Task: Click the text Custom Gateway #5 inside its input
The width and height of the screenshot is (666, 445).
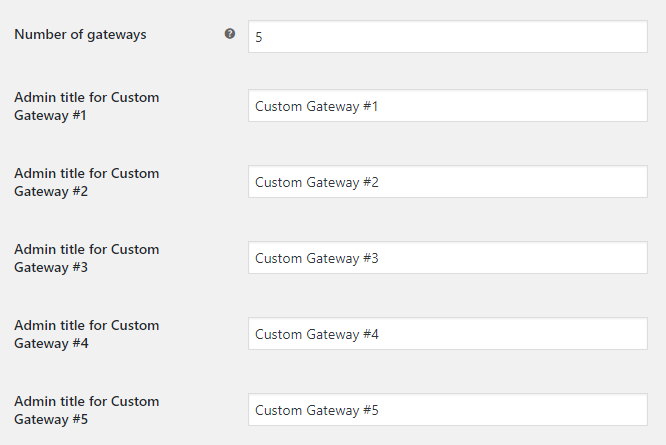Action: 317,410
